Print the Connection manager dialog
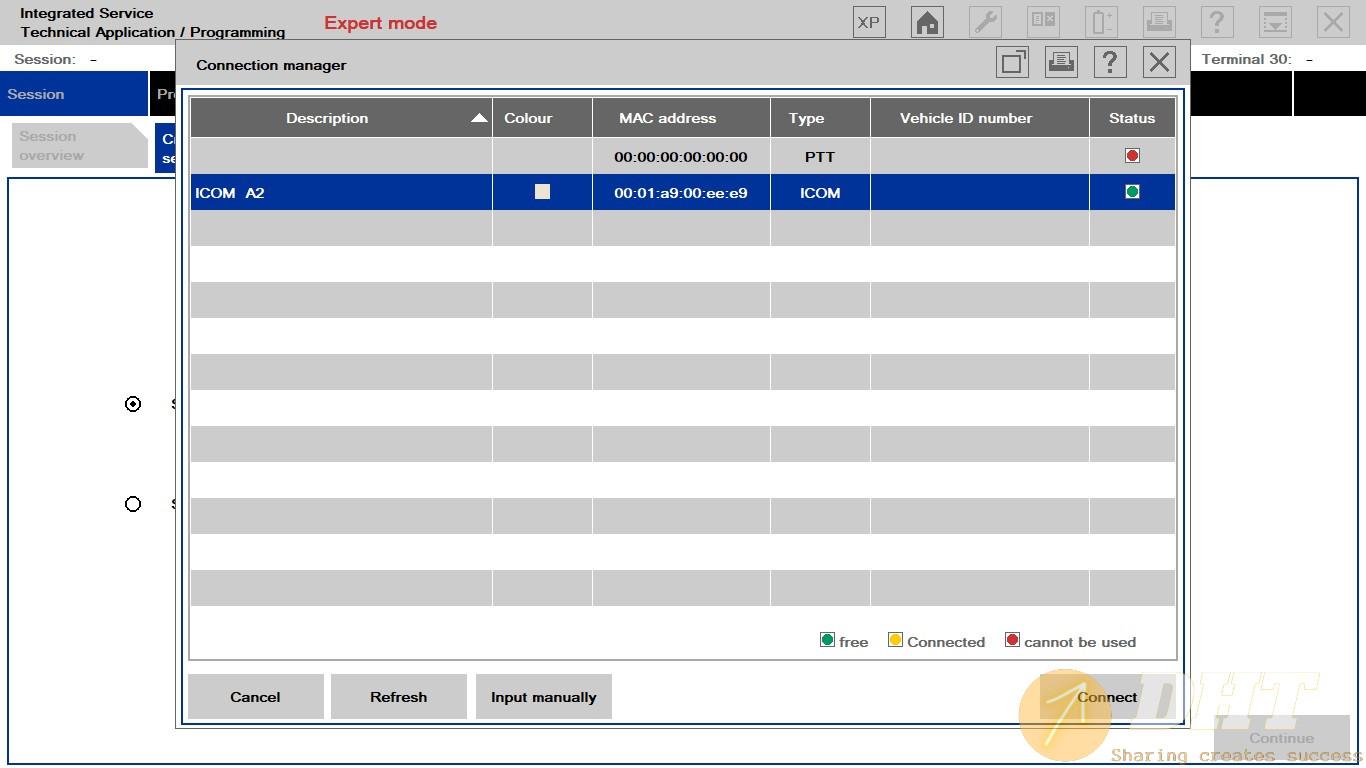The height and width of the screenshot is (768, 1366). [x=1061, y=62]
